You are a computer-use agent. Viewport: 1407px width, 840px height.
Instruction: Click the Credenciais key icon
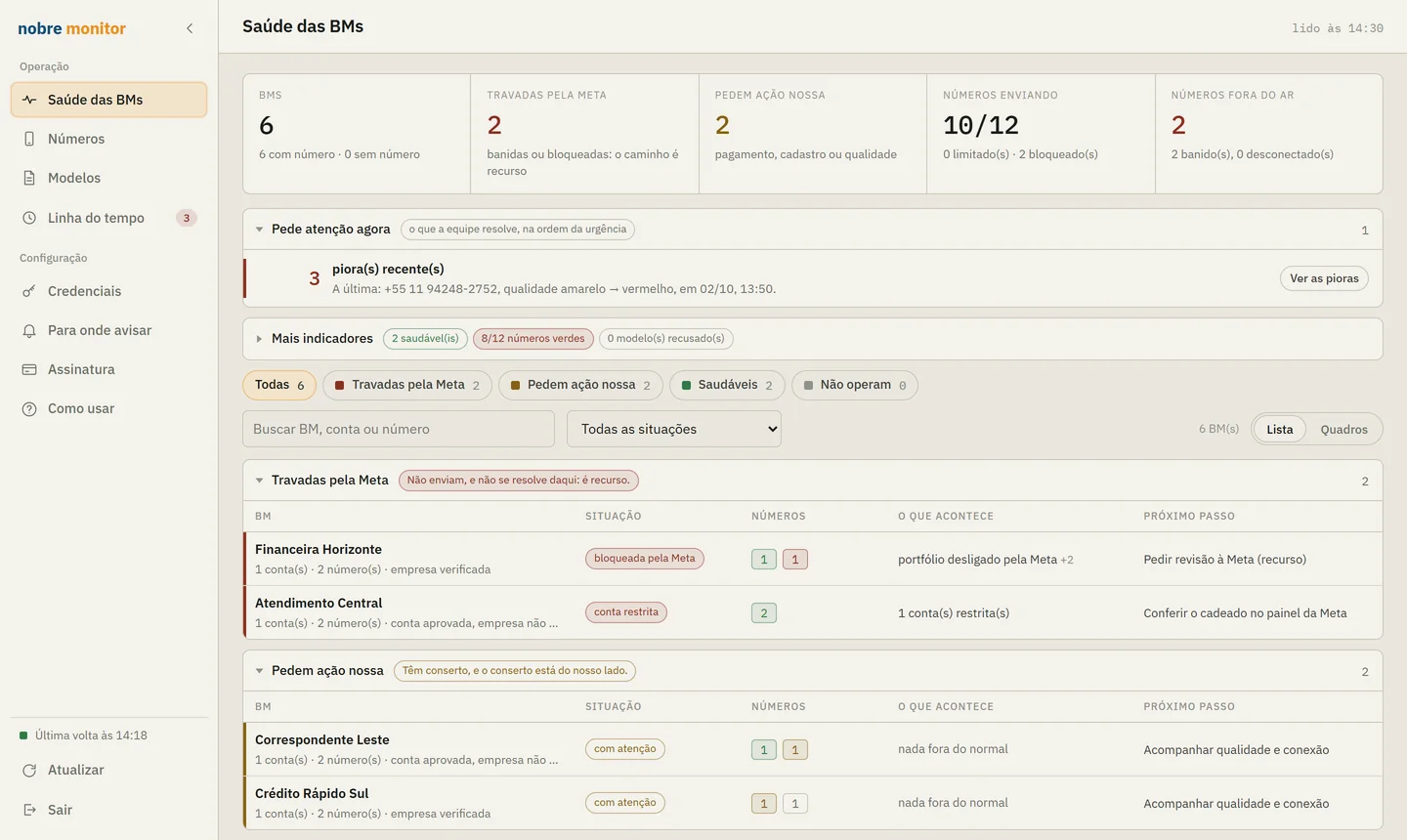click(29, 291)
